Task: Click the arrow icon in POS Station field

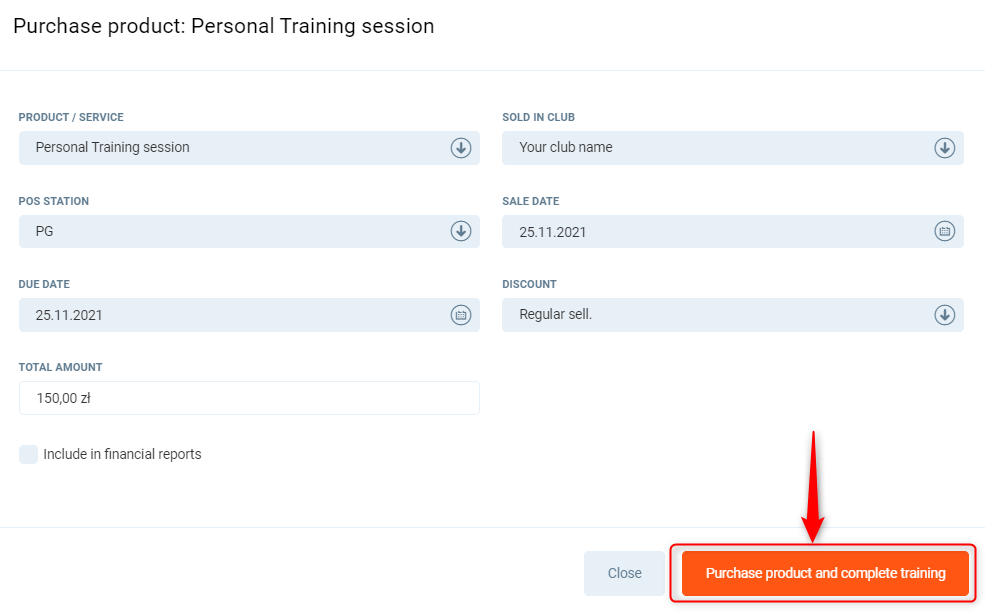Action: point(460,231)
